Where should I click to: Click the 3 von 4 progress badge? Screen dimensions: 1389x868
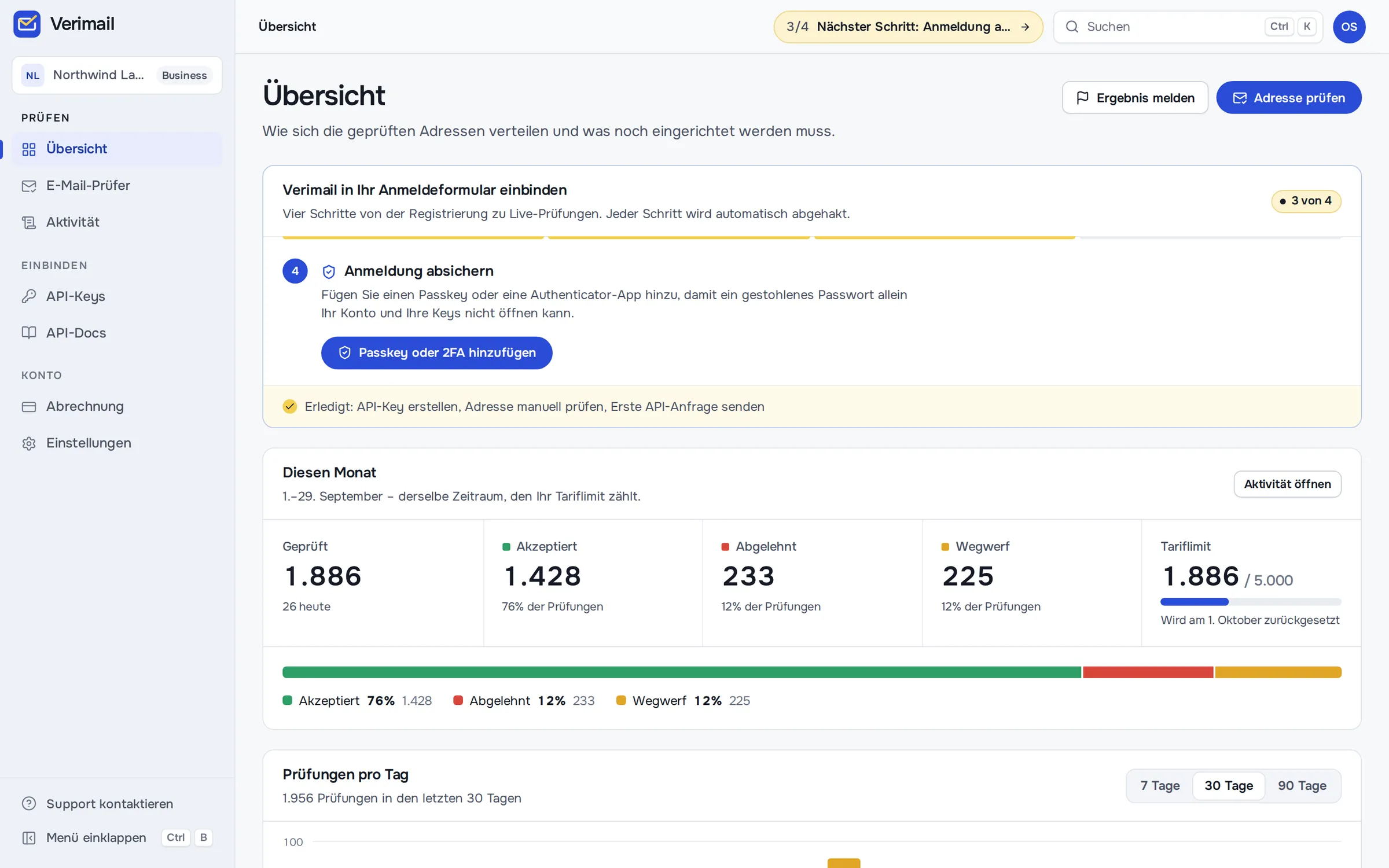[1306, 201]
